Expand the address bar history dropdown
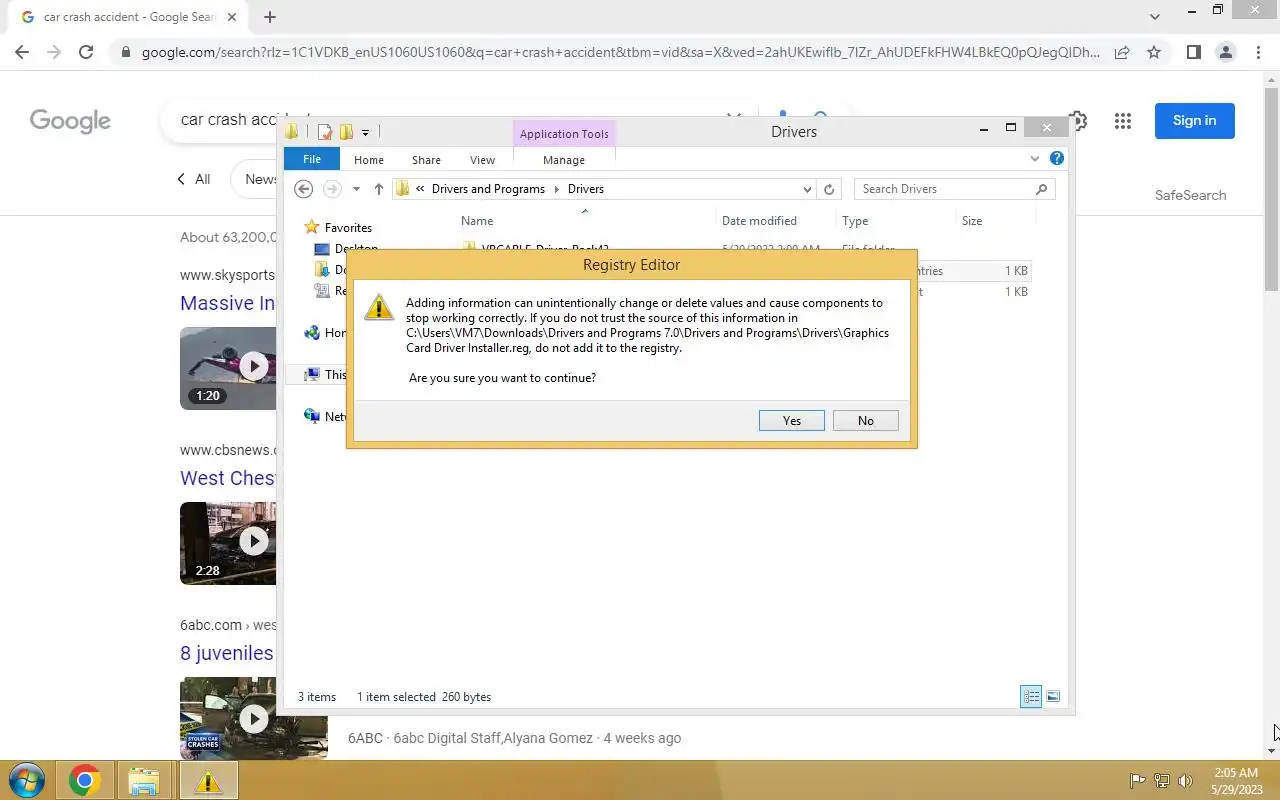The image size is (1280, 800). point(807,189)
